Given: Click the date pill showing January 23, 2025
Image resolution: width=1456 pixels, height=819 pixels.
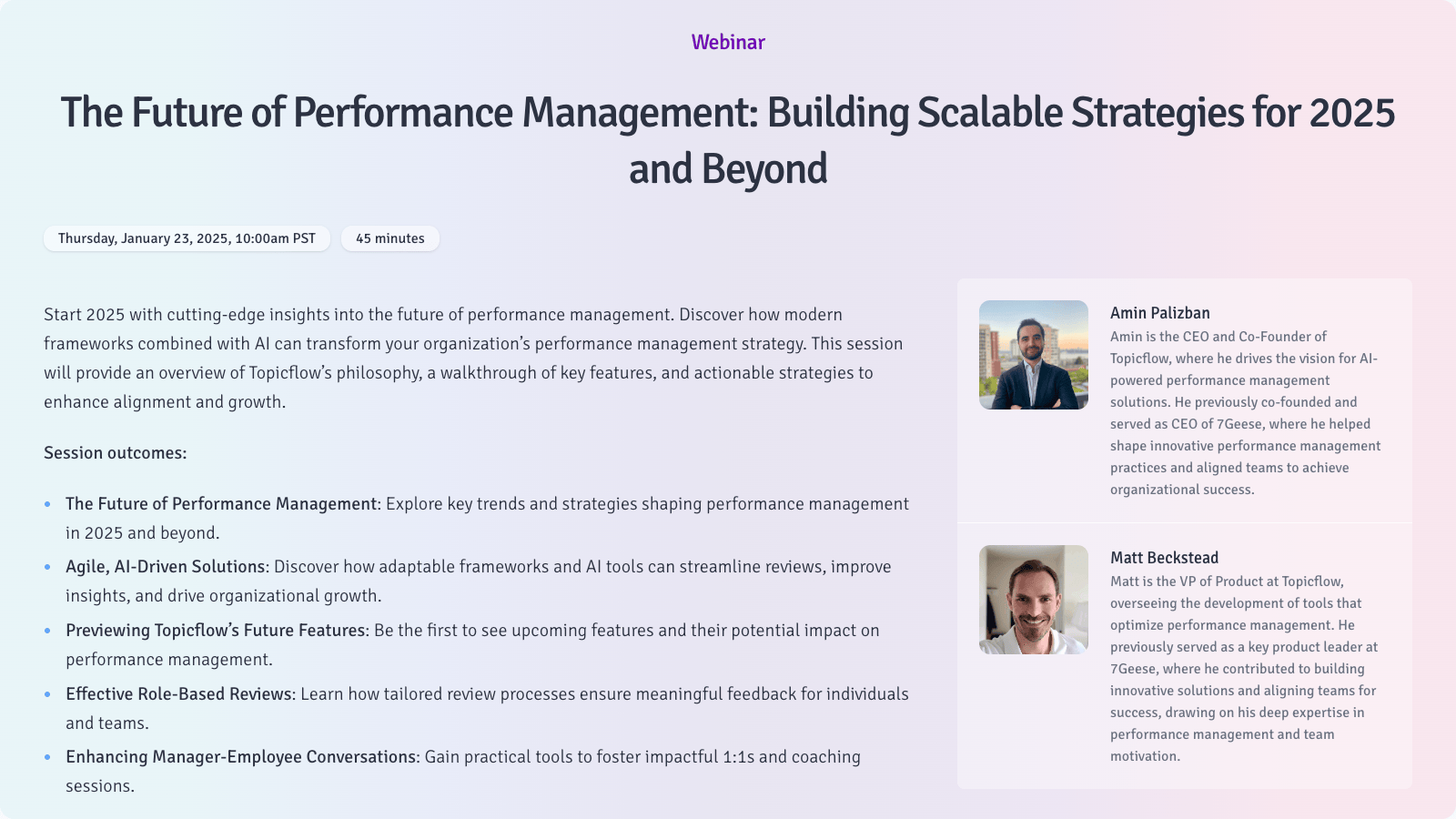Looking at the screenshot, I should (x=187, y=238).
